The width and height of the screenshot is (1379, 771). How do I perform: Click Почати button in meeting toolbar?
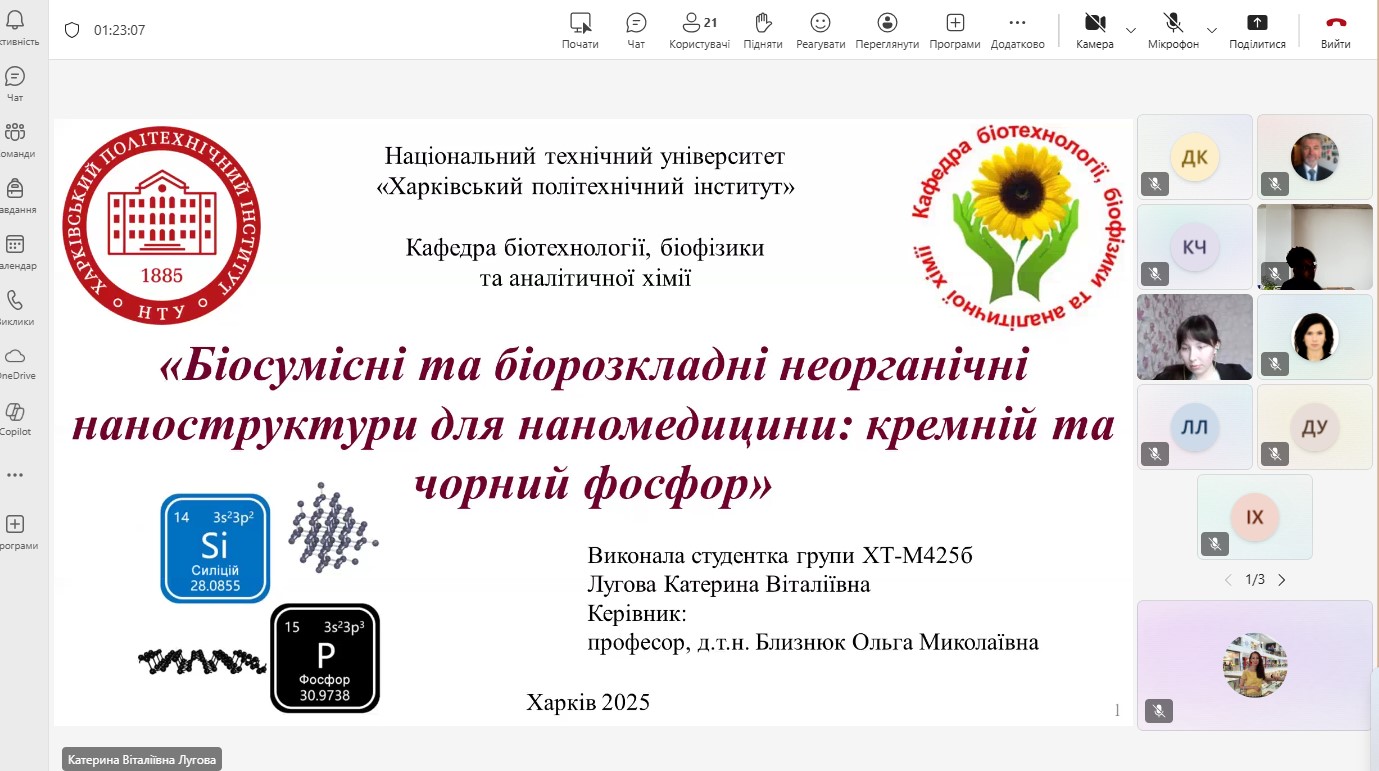click(580, 29)
